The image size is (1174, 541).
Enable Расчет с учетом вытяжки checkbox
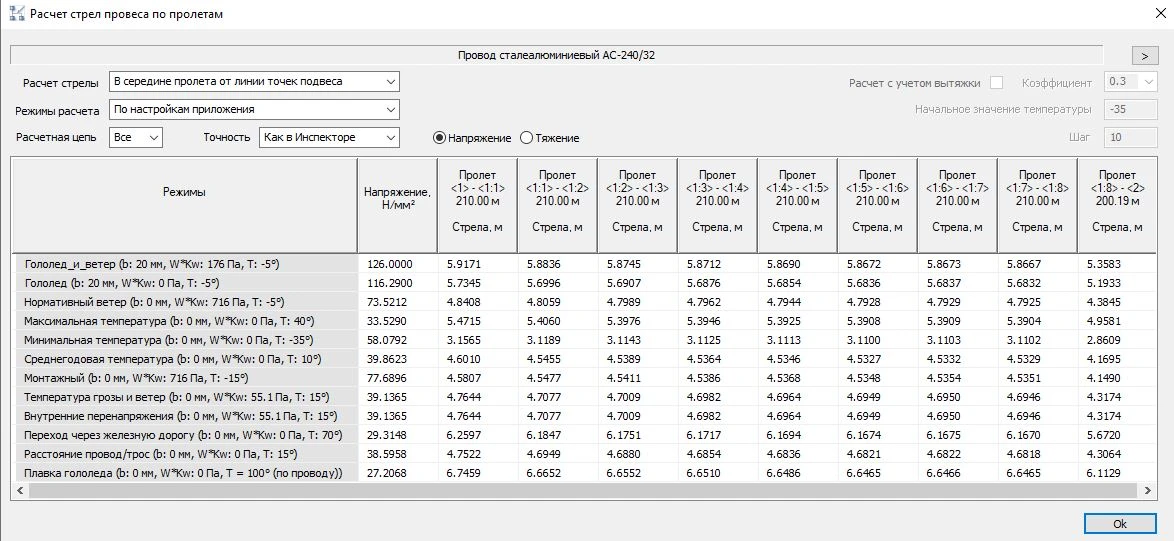[996, 83]
